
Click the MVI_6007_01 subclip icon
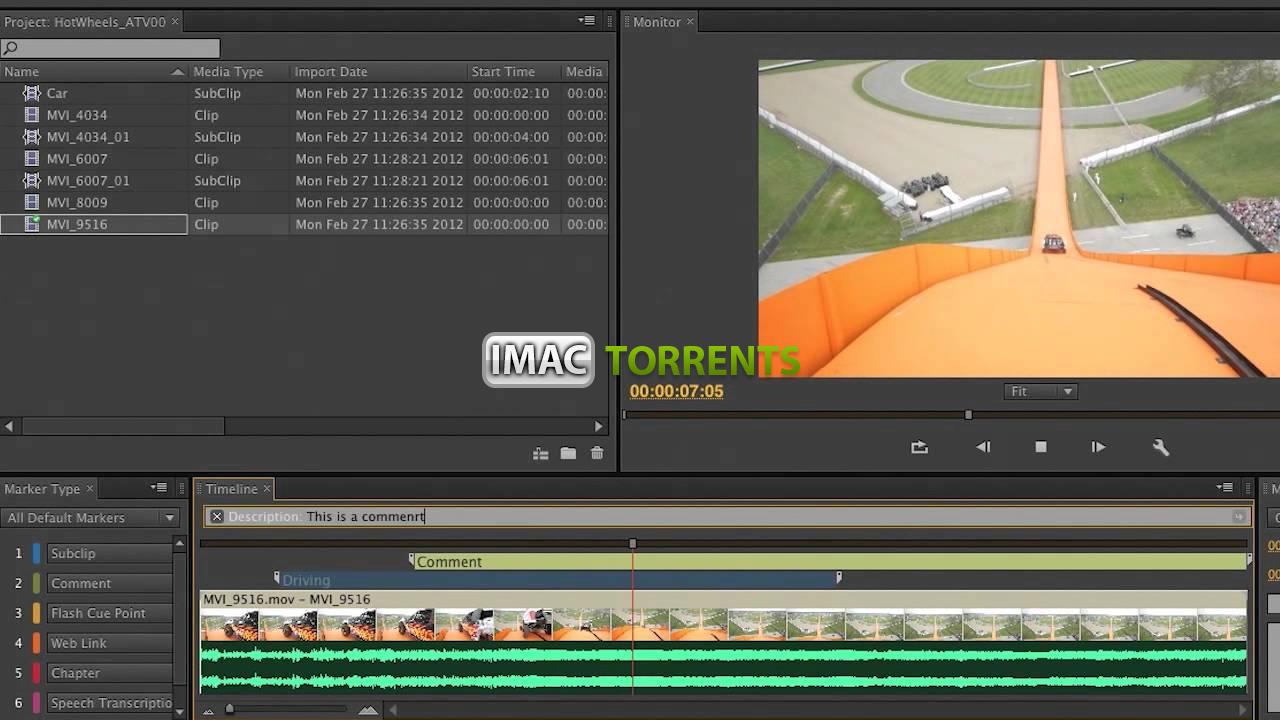click(x=32, y=181)
